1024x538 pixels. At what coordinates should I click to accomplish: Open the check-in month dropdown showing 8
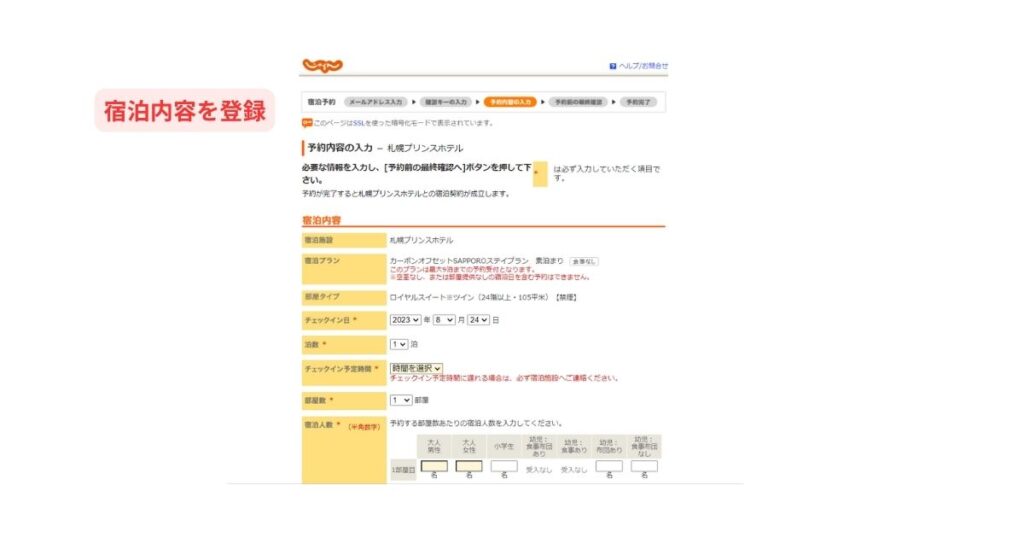[444, 320]
